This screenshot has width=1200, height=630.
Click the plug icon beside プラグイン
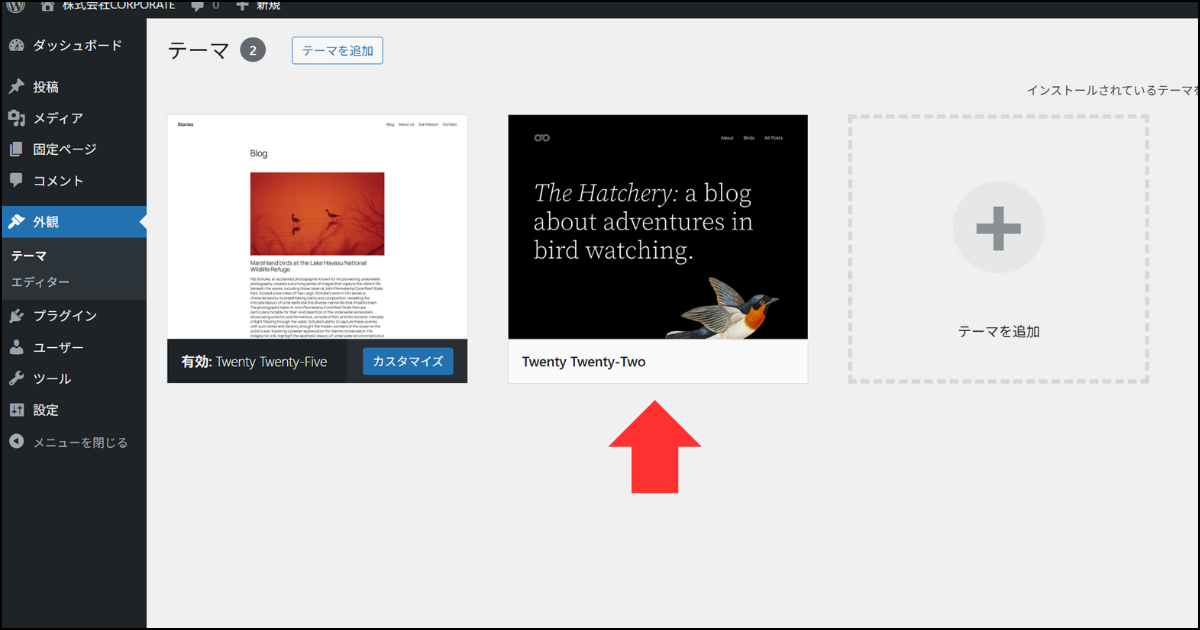[x=17, y=315]
